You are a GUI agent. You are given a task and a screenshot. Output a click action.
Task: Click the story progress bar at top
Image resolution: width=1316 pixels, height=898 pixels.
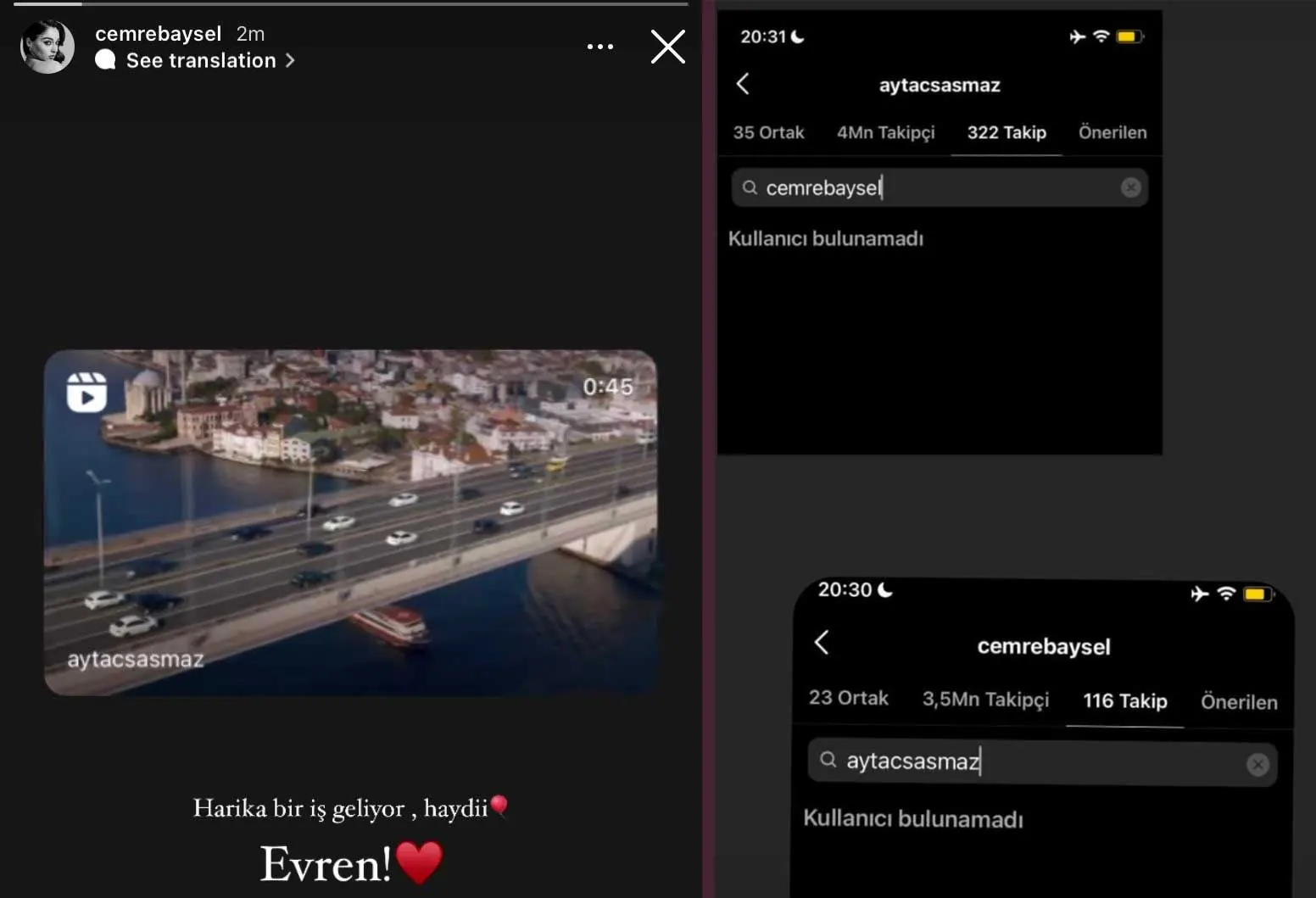point(351,4)
